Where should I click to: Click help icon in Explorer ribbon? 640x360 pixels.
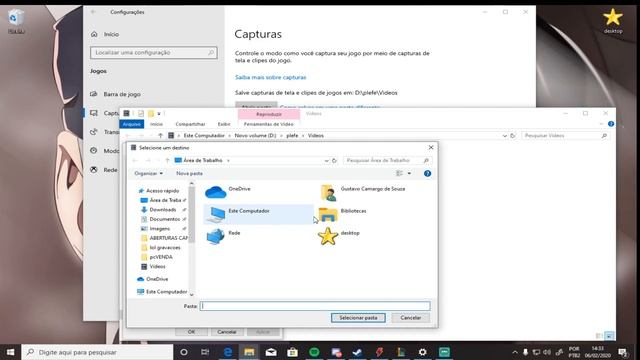point(611,124)
